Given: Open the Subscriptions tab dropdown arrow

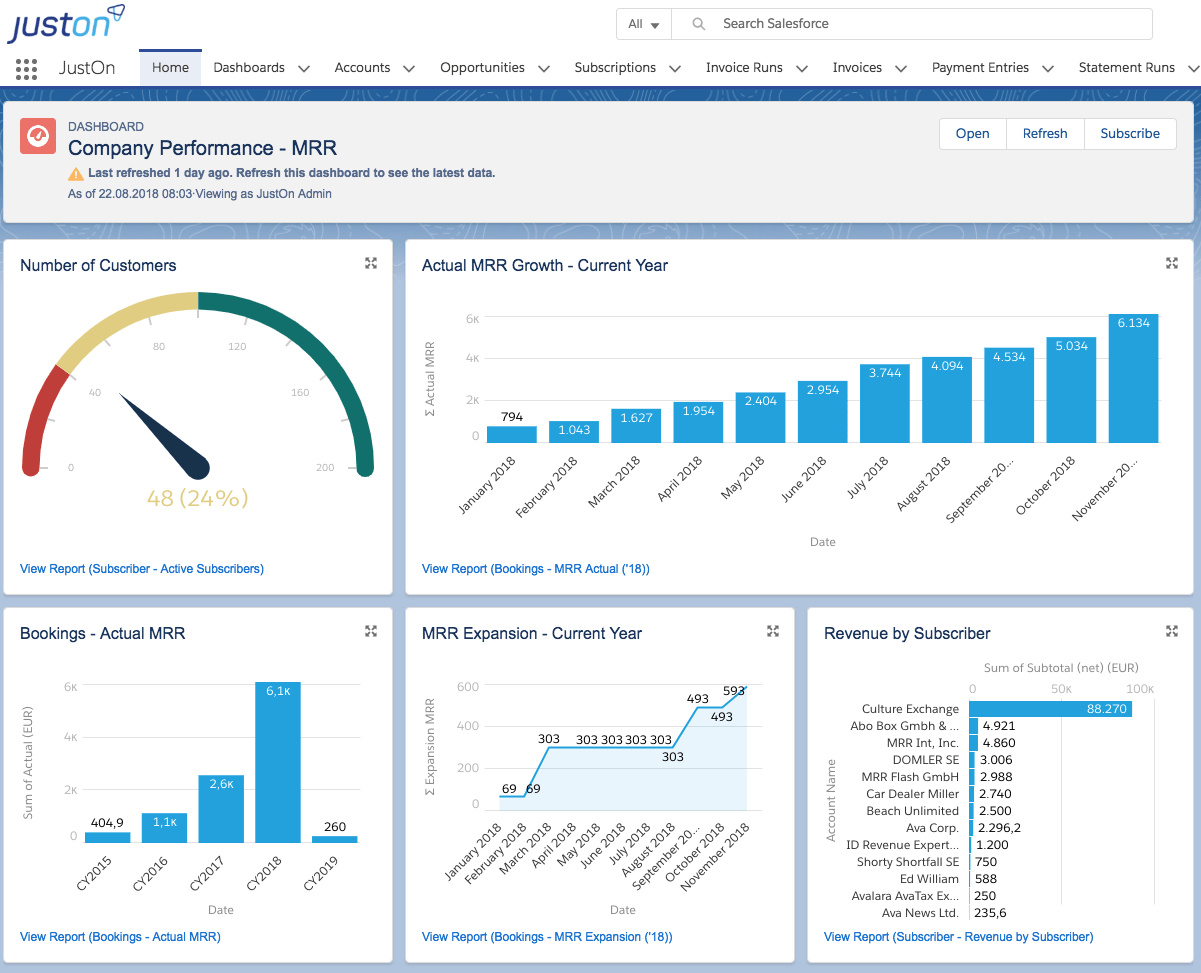Looking at the screenshot, I should point(675,69).
